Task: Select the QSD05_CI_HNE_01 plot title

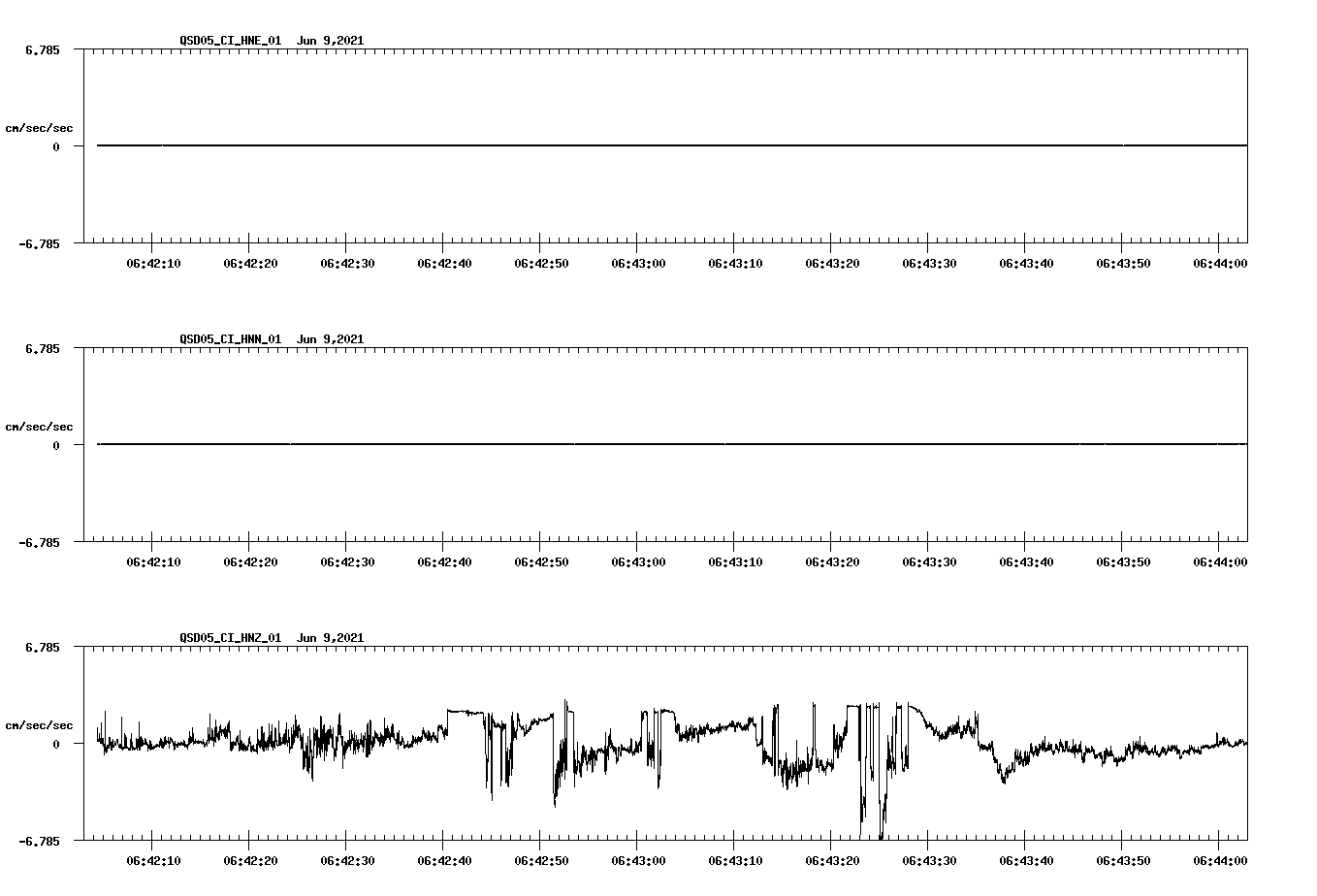Action: click(231, 41)
